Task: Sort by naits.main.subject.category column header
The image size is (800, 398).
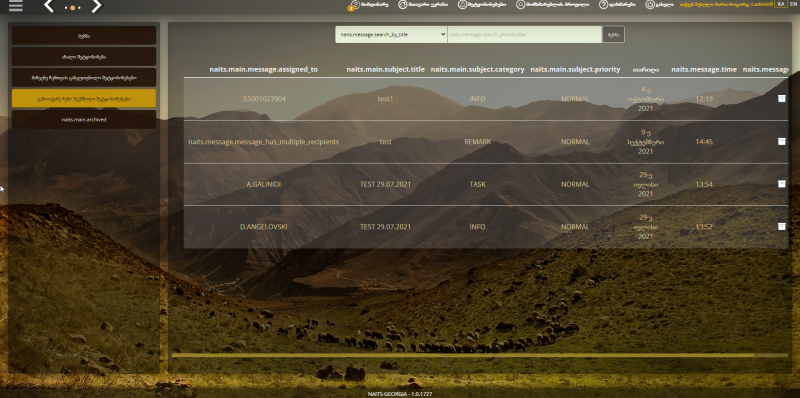Action: [x=478, y=69]
